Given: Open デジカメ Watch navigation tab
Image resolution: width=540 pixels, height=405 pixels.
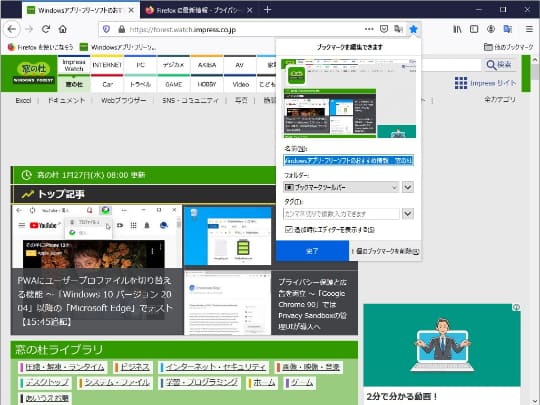Looking at the screenshot, I should (174, 65).
